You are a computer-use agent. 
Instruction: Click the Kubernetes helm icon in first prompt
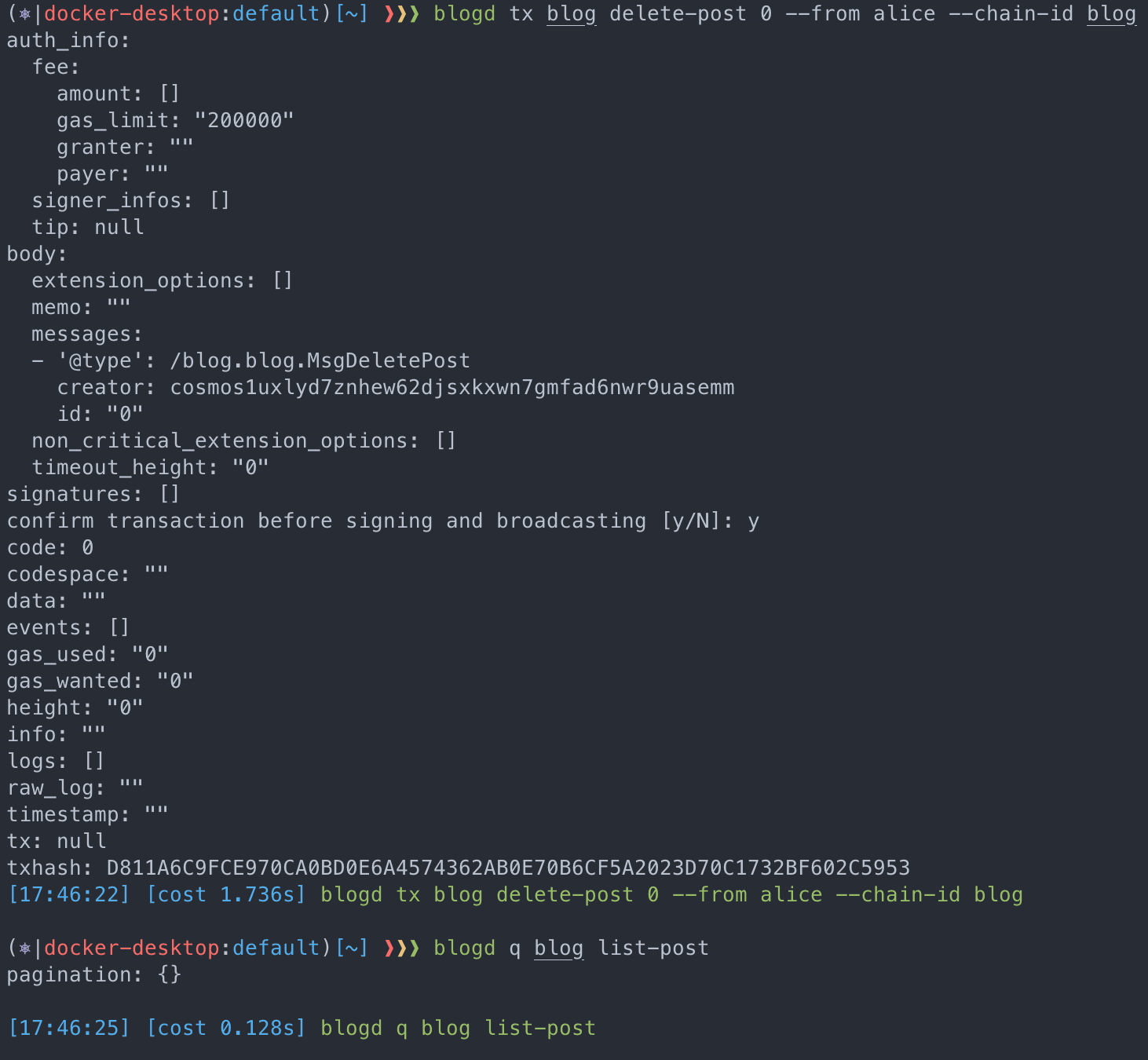[24, 14]
